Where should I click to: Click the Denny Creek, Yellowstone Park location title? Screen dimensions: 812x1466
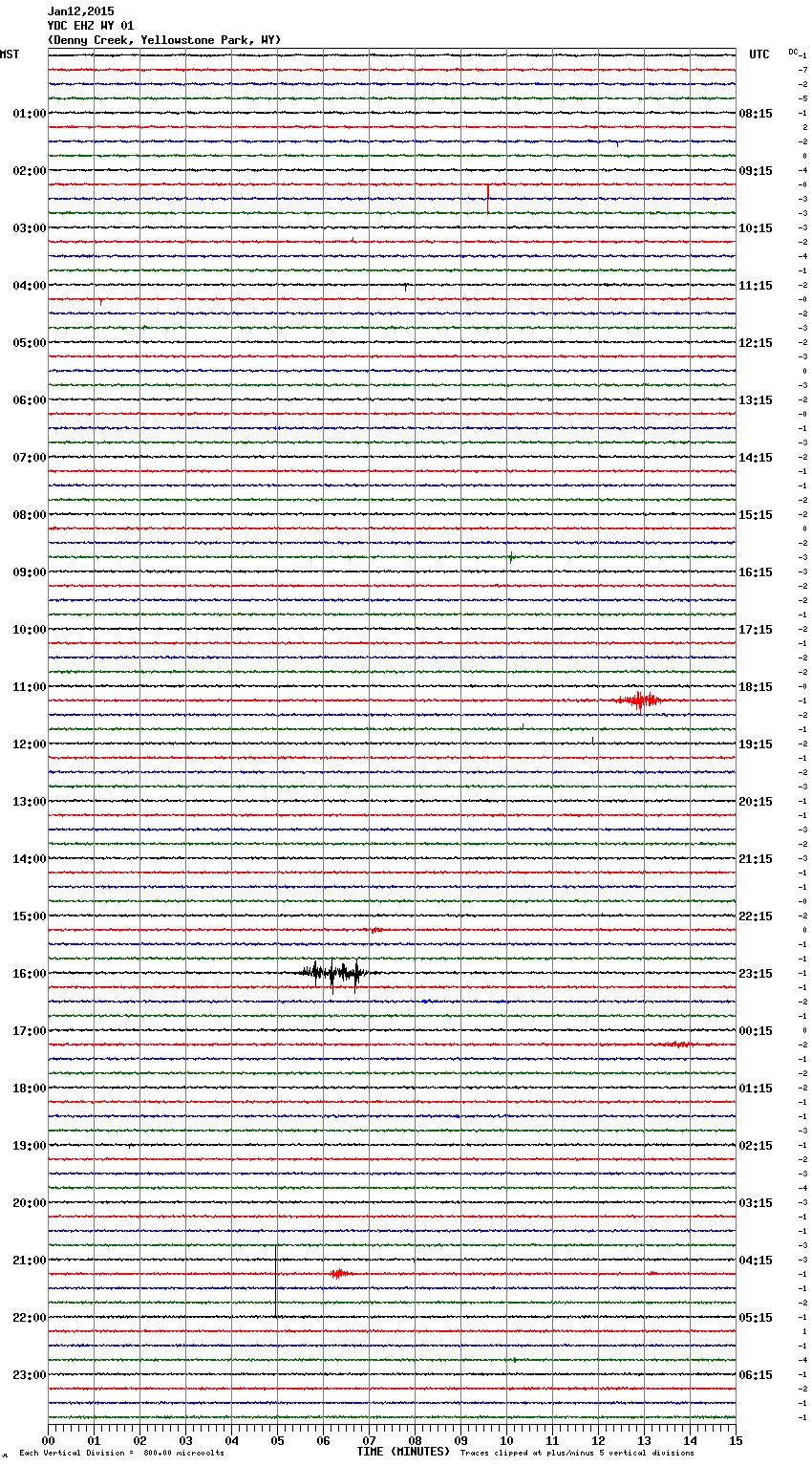pos(164,40)
